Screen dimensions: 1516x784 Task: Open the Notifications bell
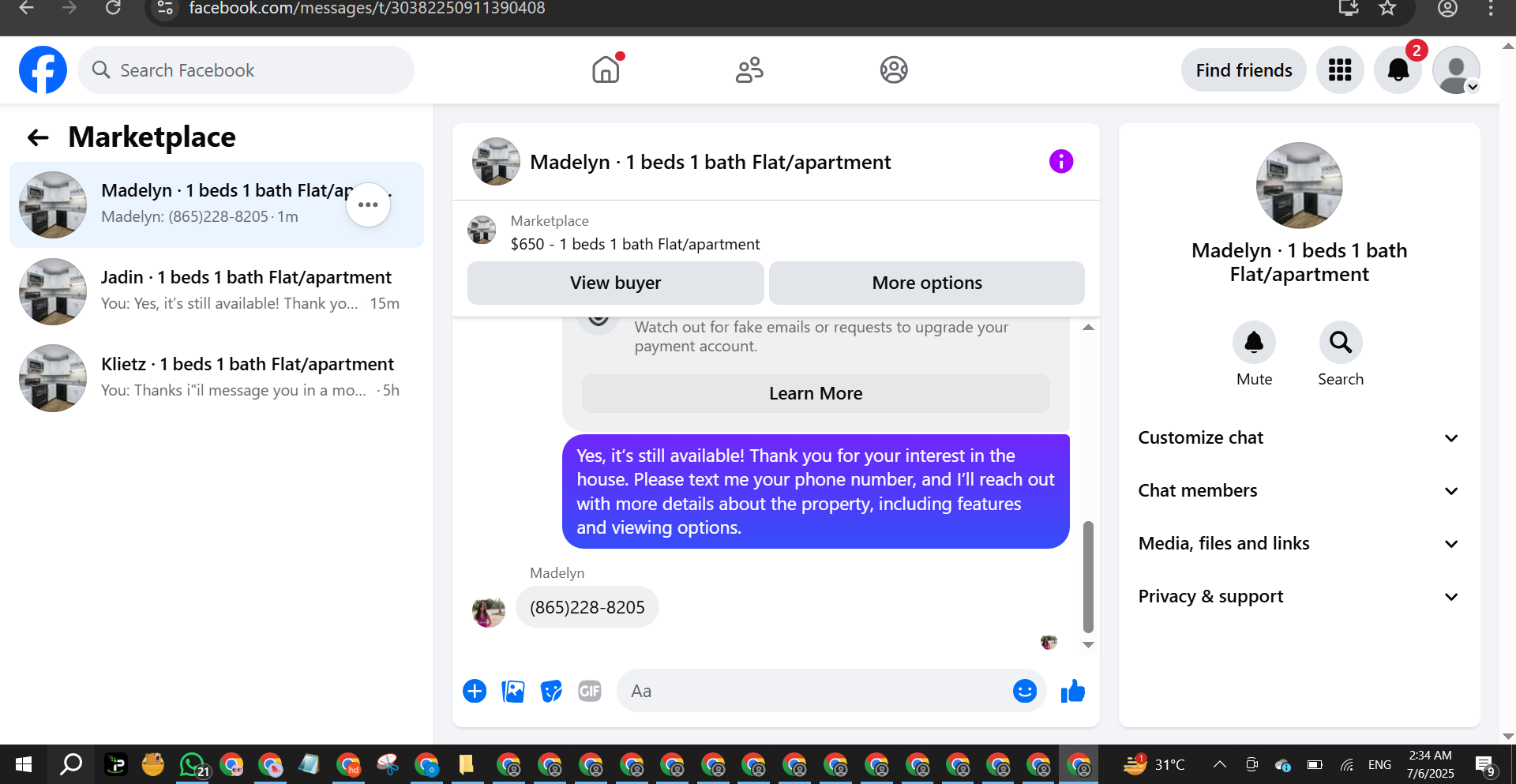(1398, 70)
